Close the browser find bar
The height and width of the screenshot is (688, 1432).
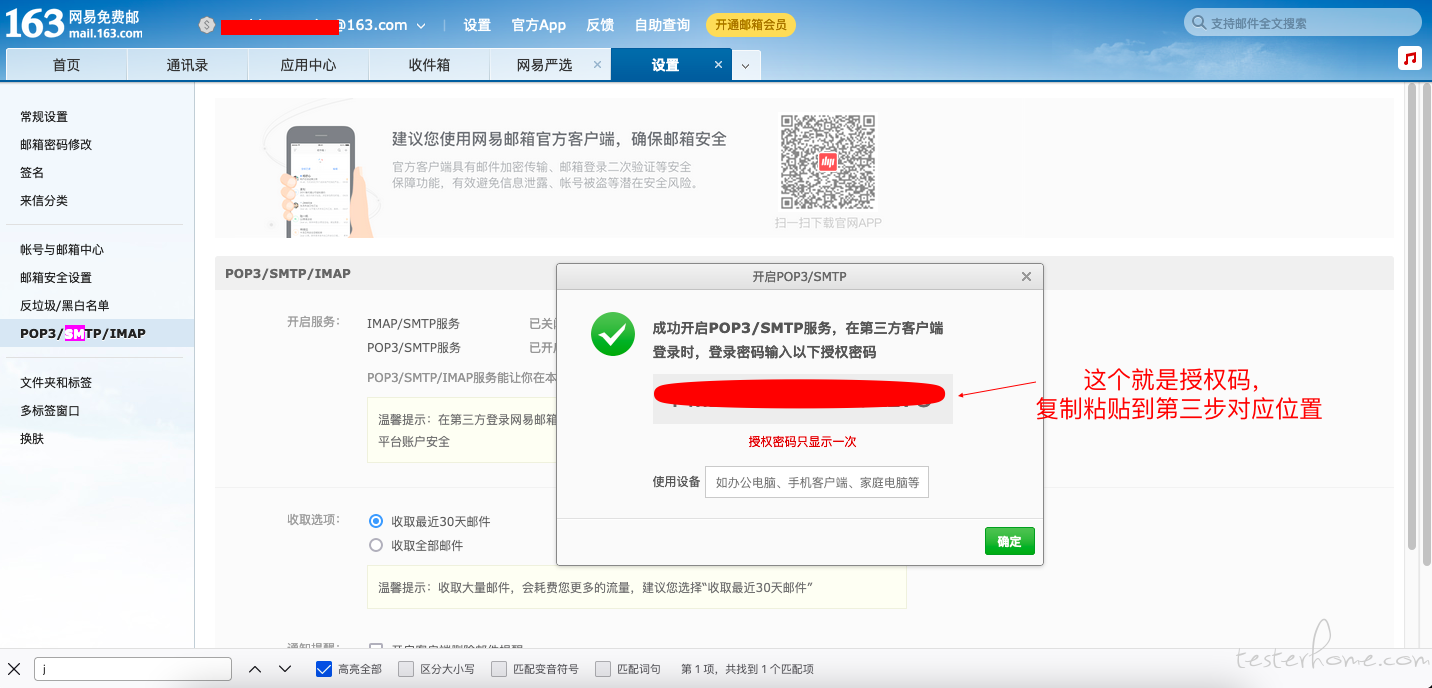(x=14, y=669)
